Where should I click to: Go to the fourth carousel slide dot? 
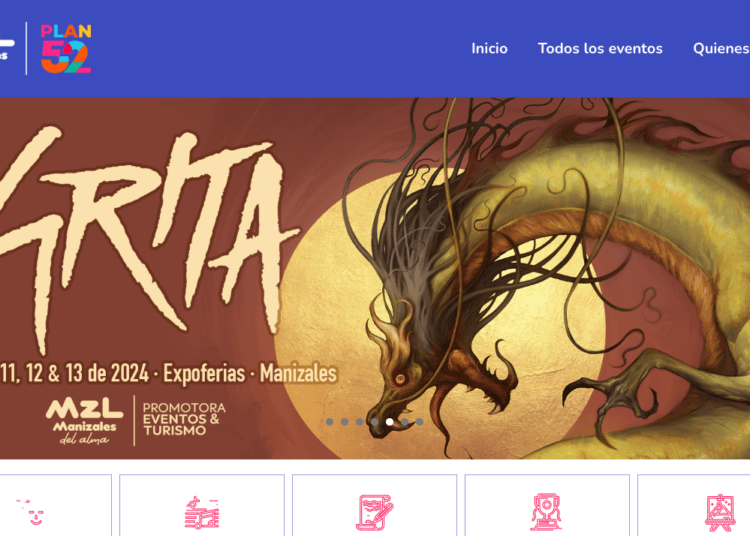point(375,422)
